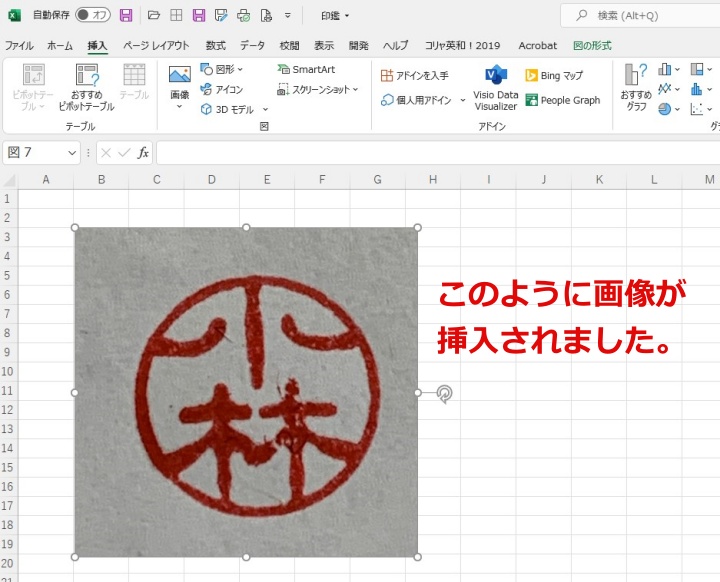Open the 開発 tab
720x582 pixels.
point(359,45)
